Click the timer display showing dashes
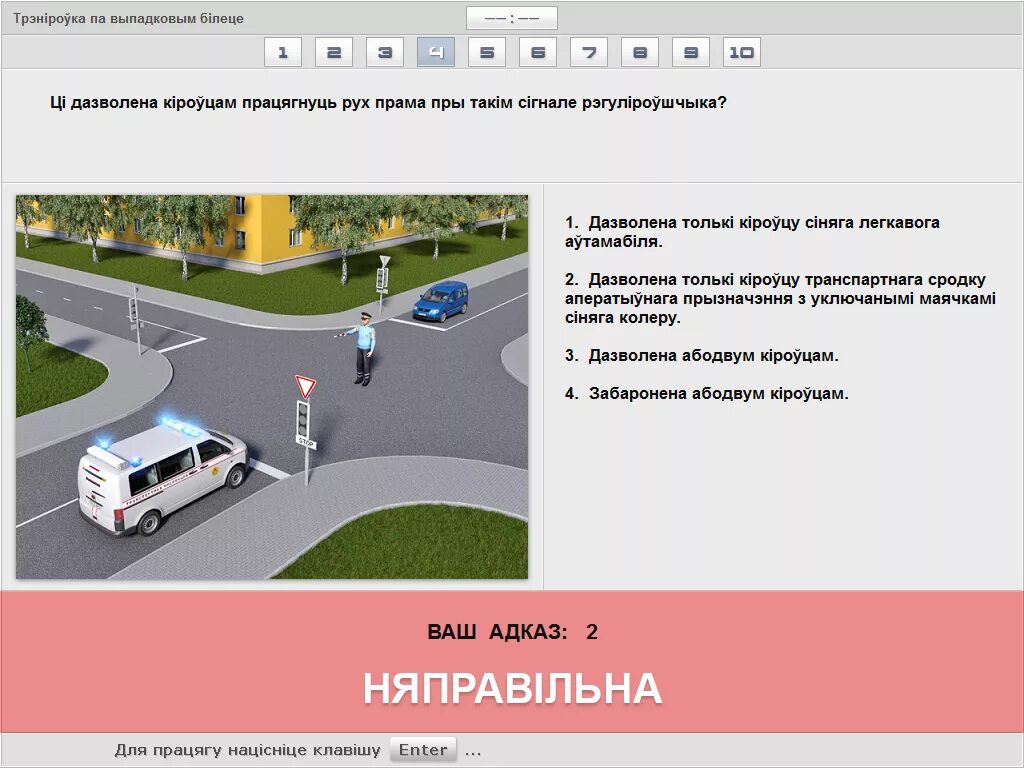 pyautogui.click(x=511, y=18)
